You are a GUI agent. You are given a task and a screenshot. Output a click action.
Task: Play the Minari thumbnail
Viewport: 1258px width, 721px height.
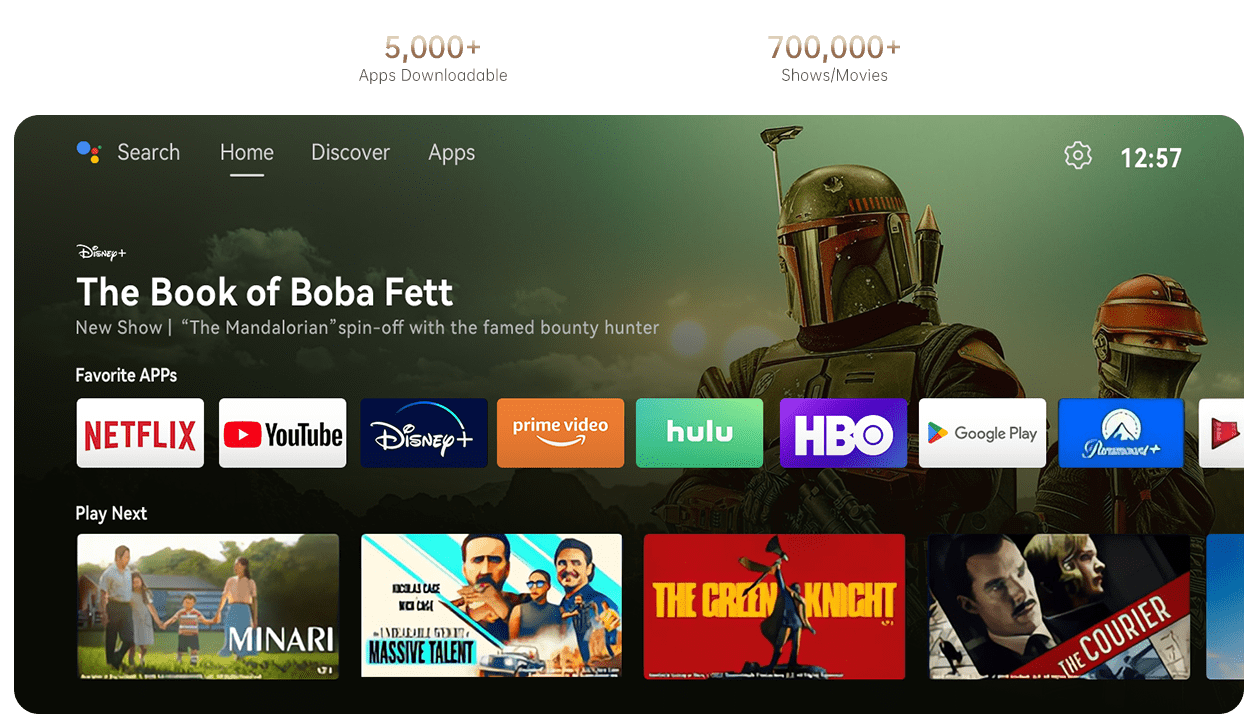pos(208,606)
